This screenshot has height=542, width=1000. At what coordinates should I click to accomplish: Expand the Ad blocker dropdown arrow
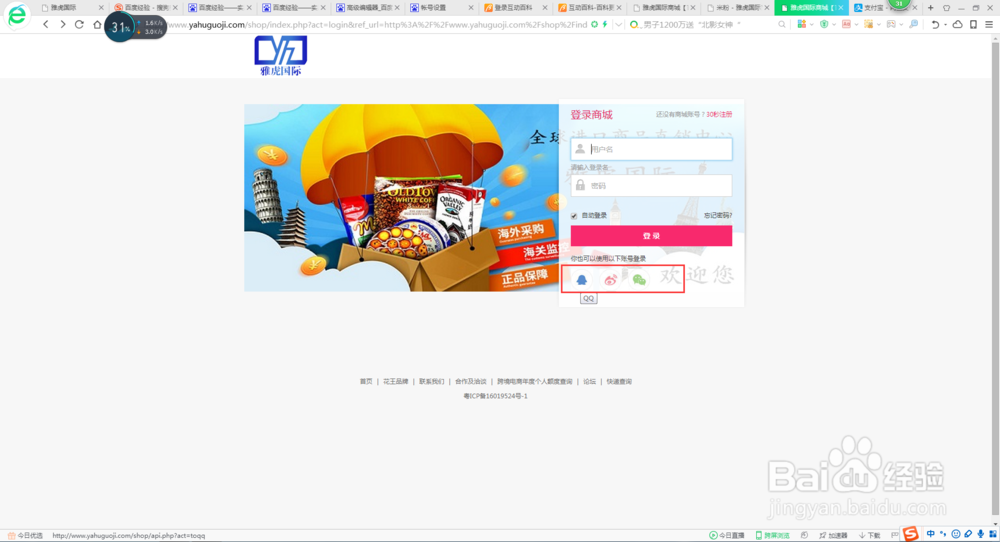[x=856, y=25]
